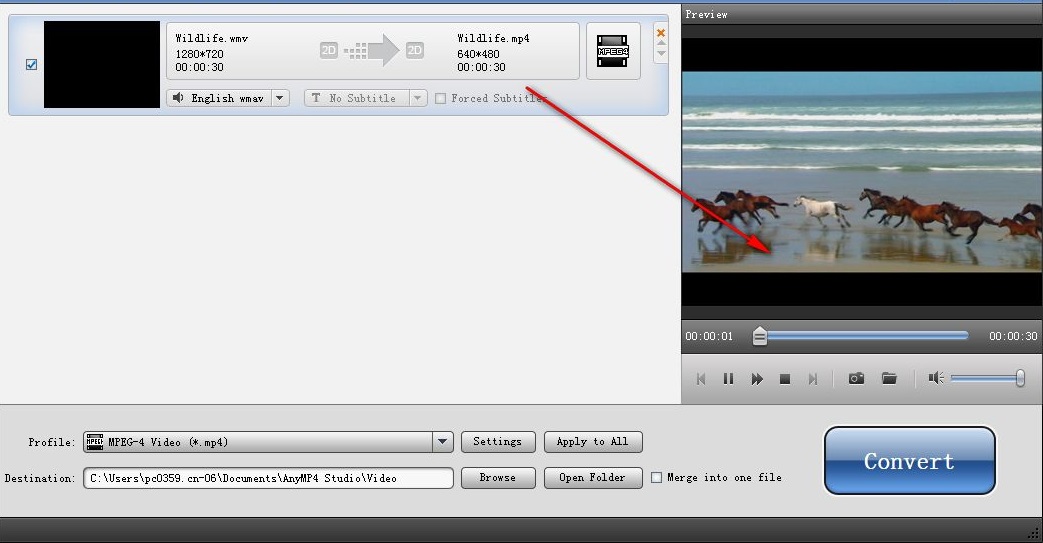The width and height of the screenshot is (1043, 543).
Task: Click the source resolution 1280*720 text
Action: tap(199, 54)
